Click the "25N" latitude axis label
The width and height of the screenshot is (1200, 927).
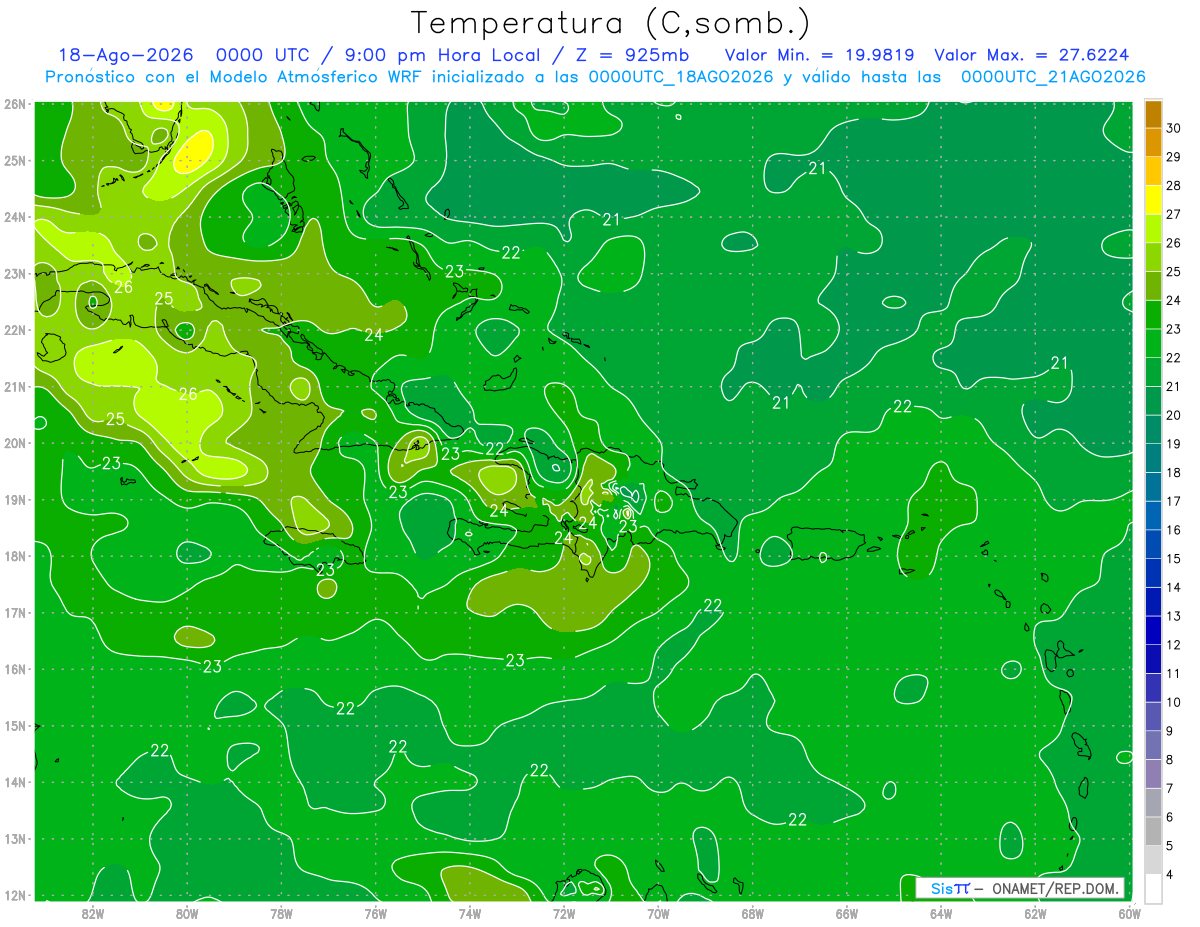(15, 160)
